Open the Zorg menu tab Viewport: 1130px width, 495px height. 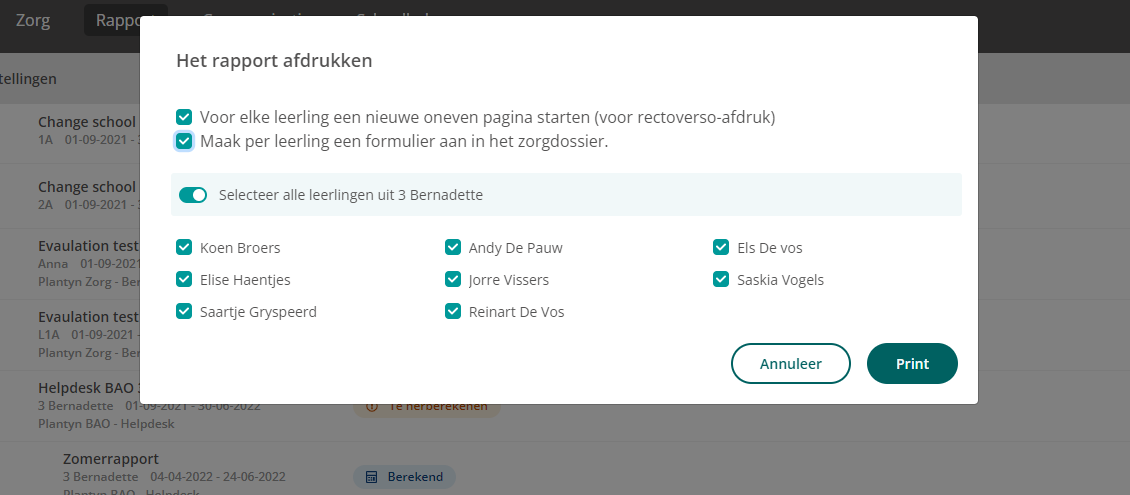[33, 19]
